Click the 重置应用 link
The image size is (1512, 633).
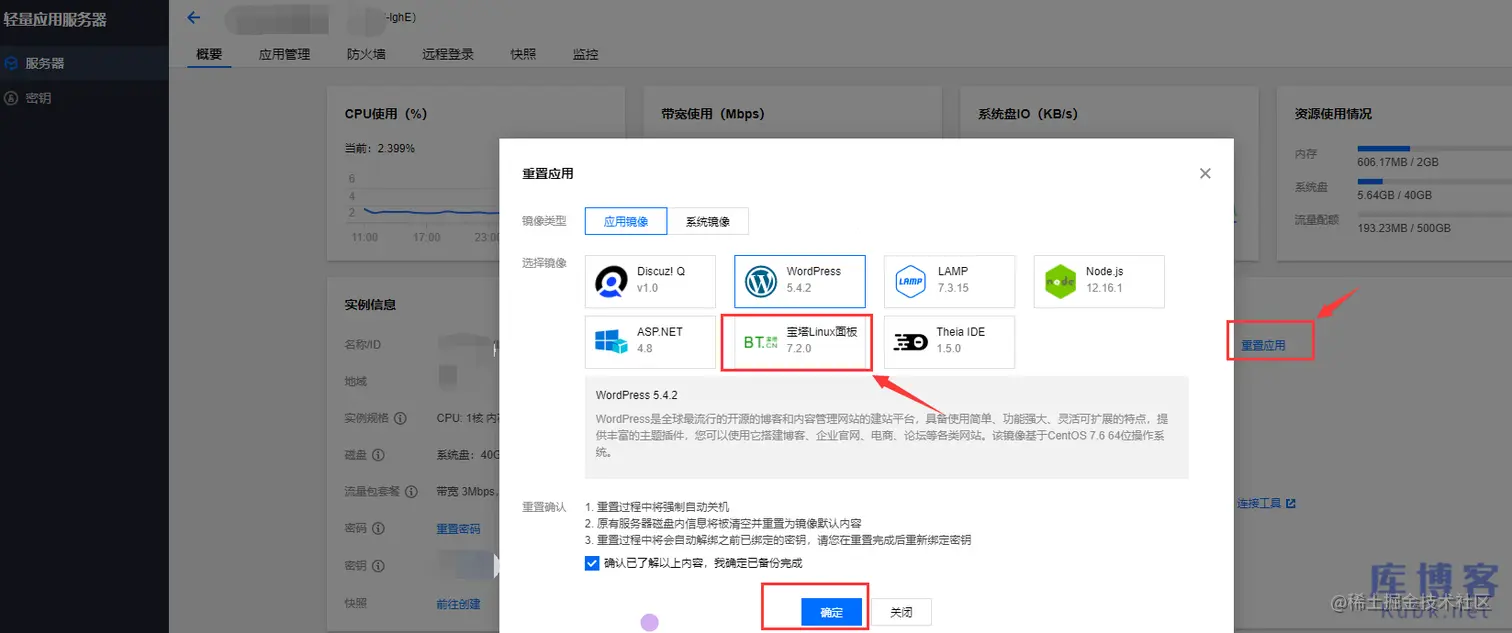click(x=1263, y=345)
